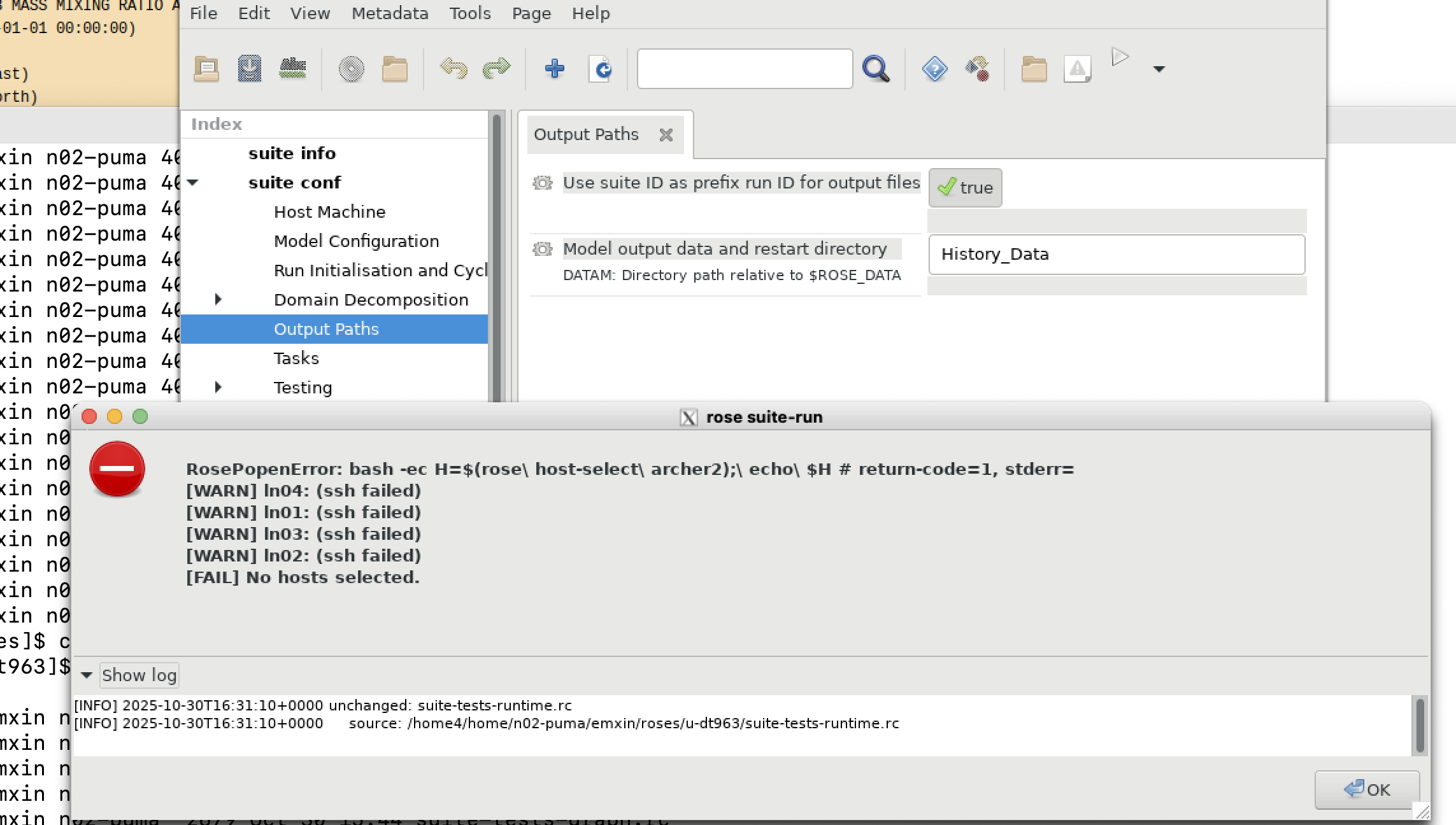Click the blue diamond Check validity icon
Image resolution: width=1456 pixels, height=825 pixels.
point(934,69)
